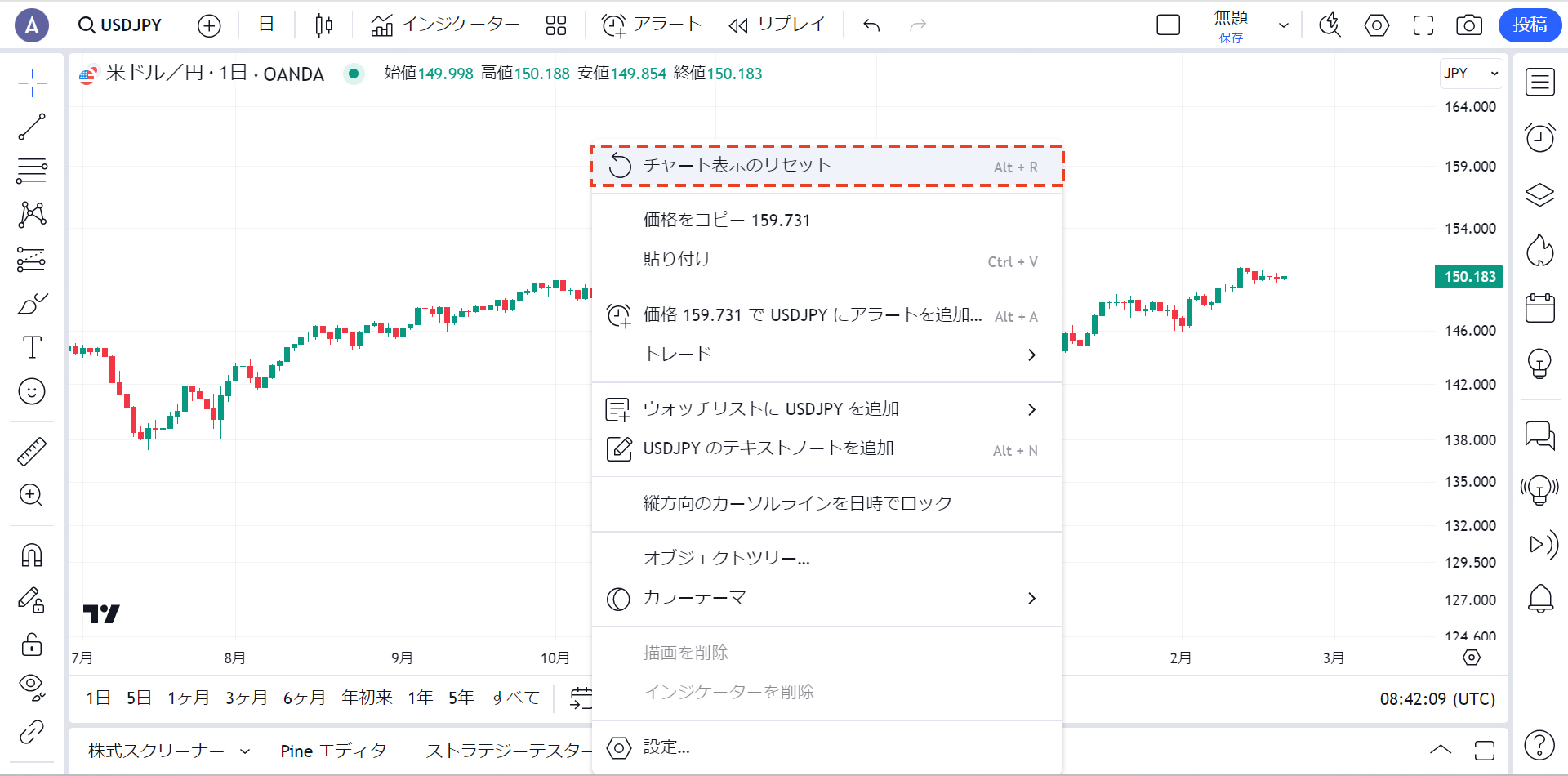Open the notifications bell panel

(1540, 599)
